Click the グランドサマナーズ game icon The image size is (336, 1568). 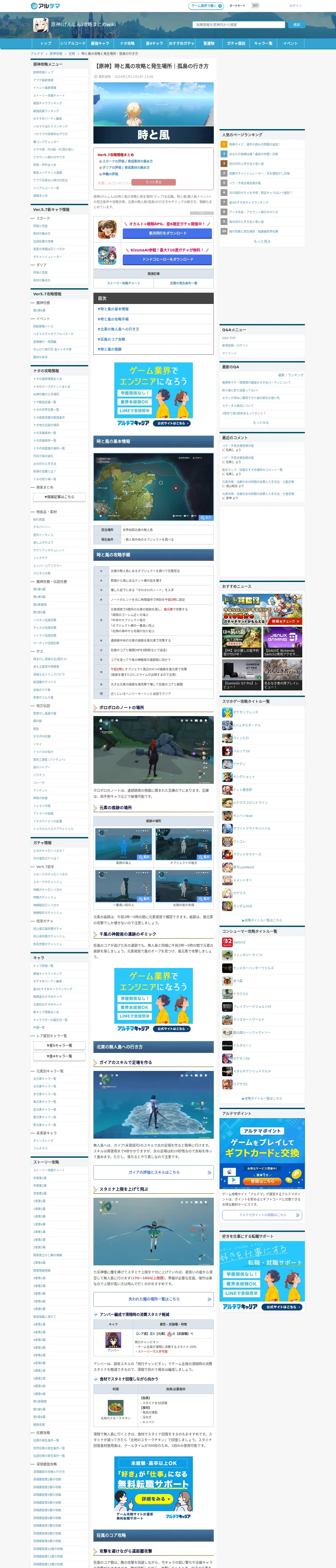click(227, 854)
